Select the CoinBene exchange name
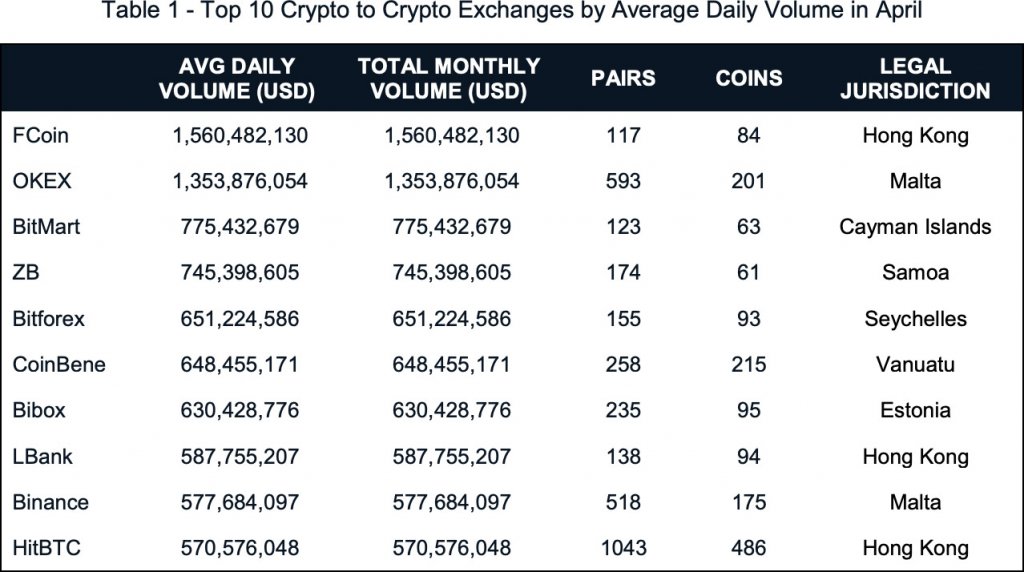This screenshot has height=572, width=1024. click(x=59, y=365)
